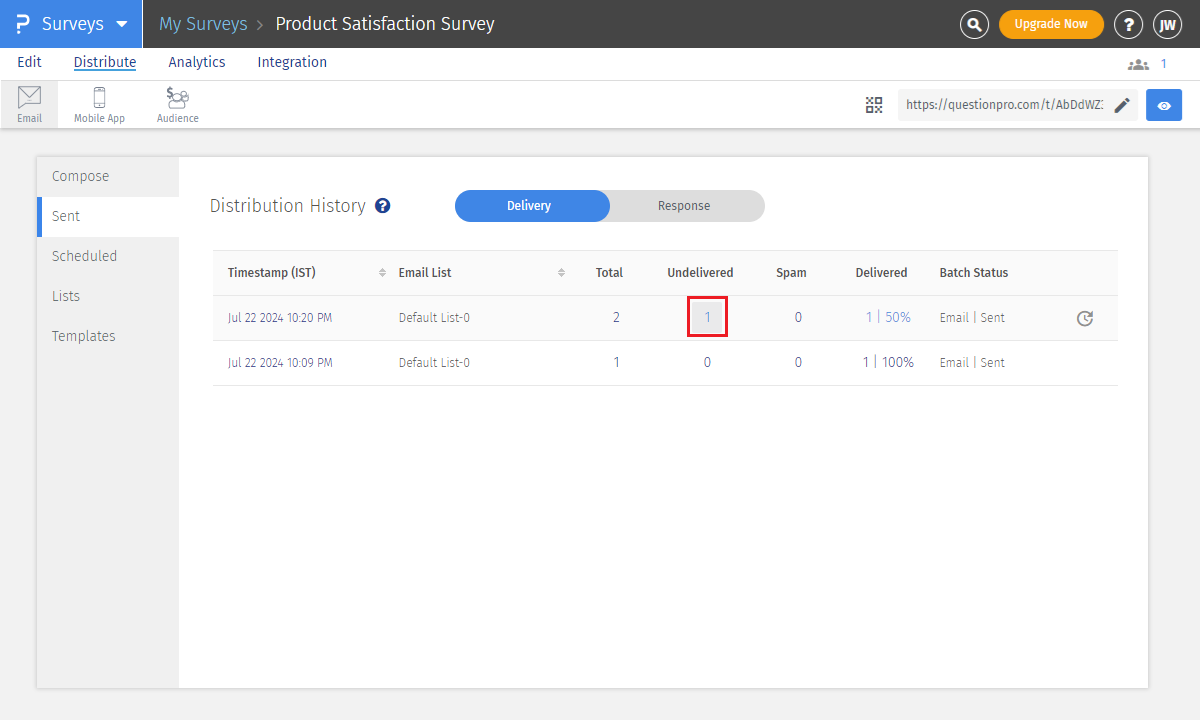Choose the Audience distribution icon
Image resolution: width=1200 pixels, height=720 pixels.
(177, 103)
